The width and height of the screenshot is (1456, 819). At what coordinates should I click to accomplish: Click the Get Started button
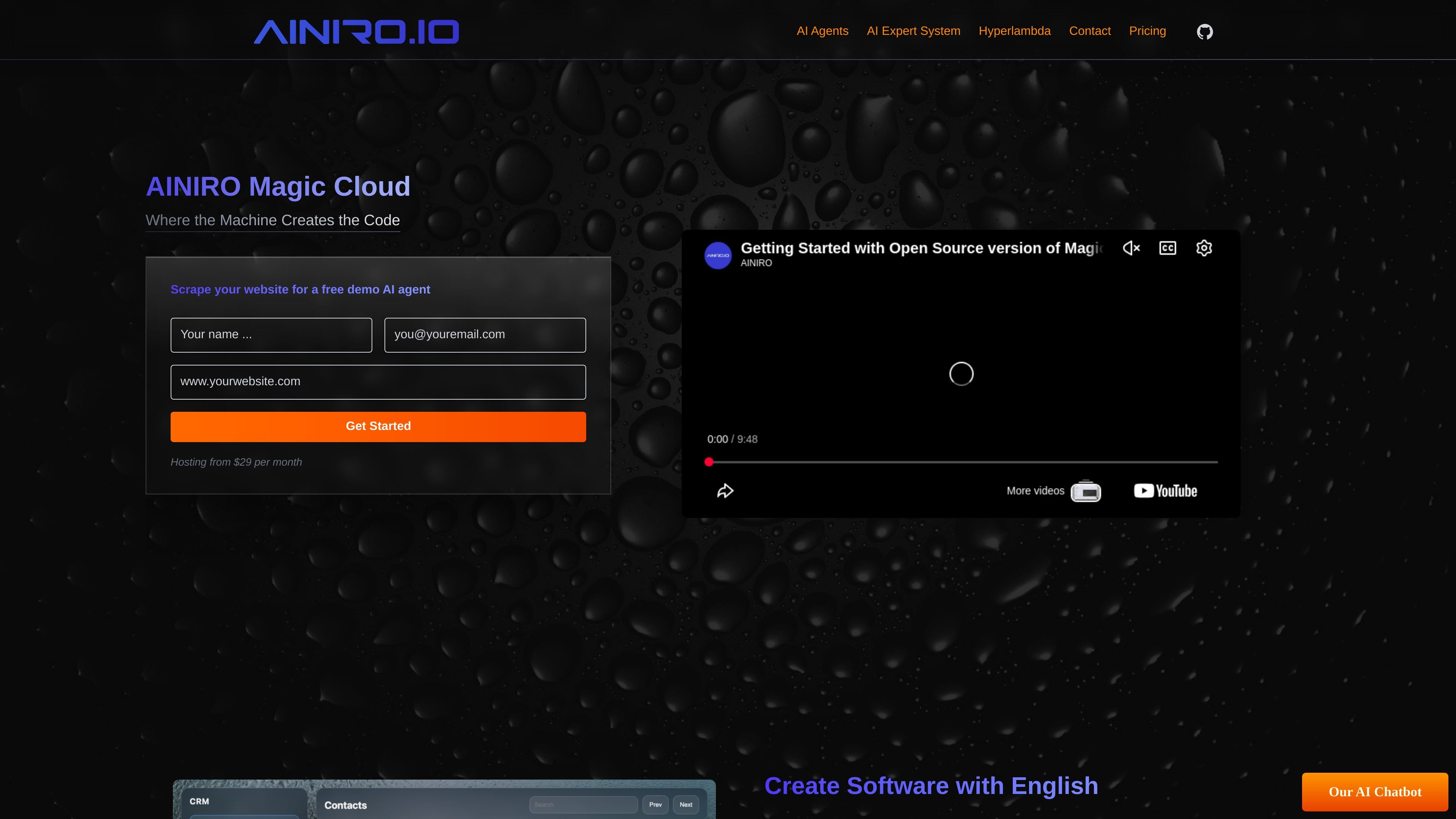[x=378, y=426]
